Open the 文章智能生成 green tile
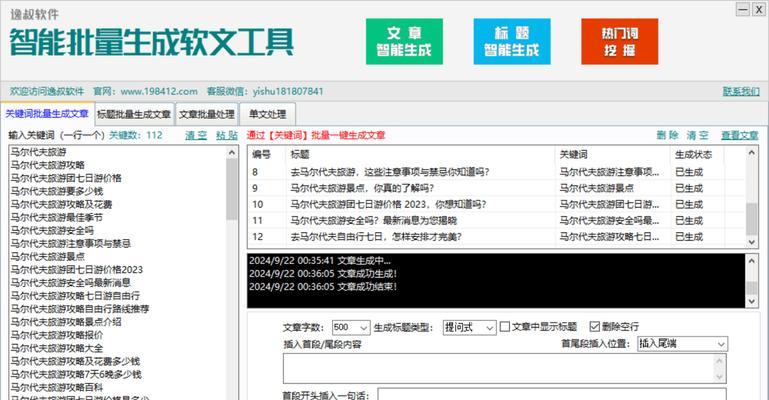 coord(404,42)
